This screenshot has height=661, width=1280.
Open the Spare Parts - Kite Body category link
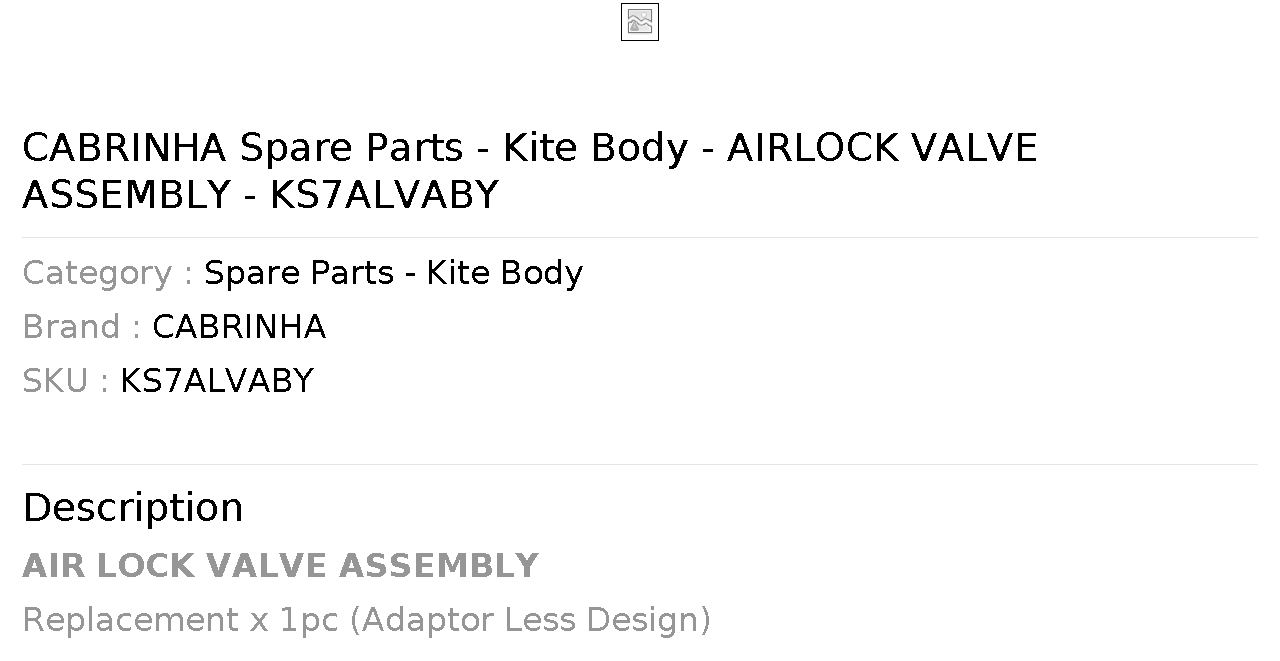point(393,273)
